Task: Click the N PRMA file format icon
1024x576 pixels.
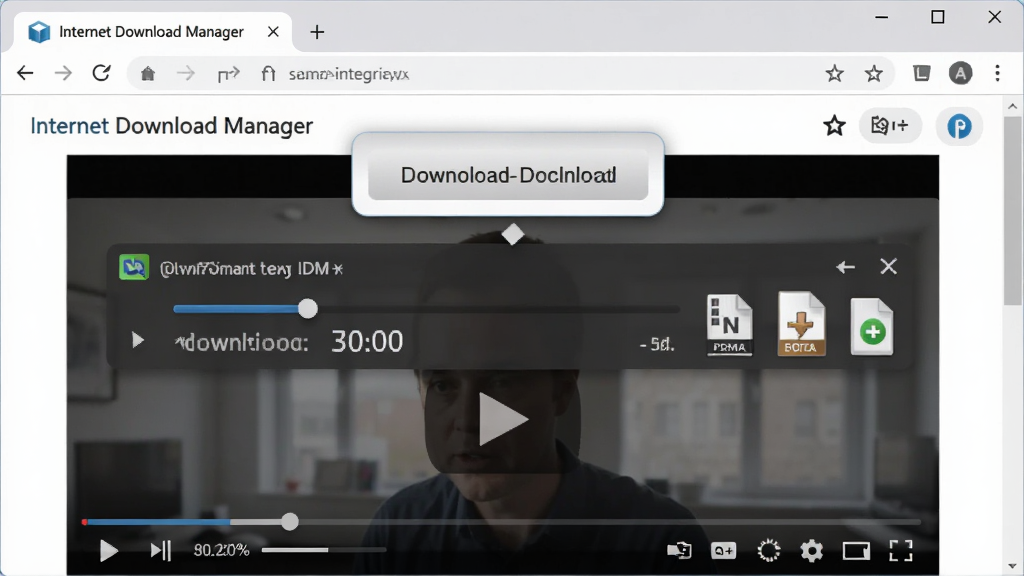Action: (729, 325)
